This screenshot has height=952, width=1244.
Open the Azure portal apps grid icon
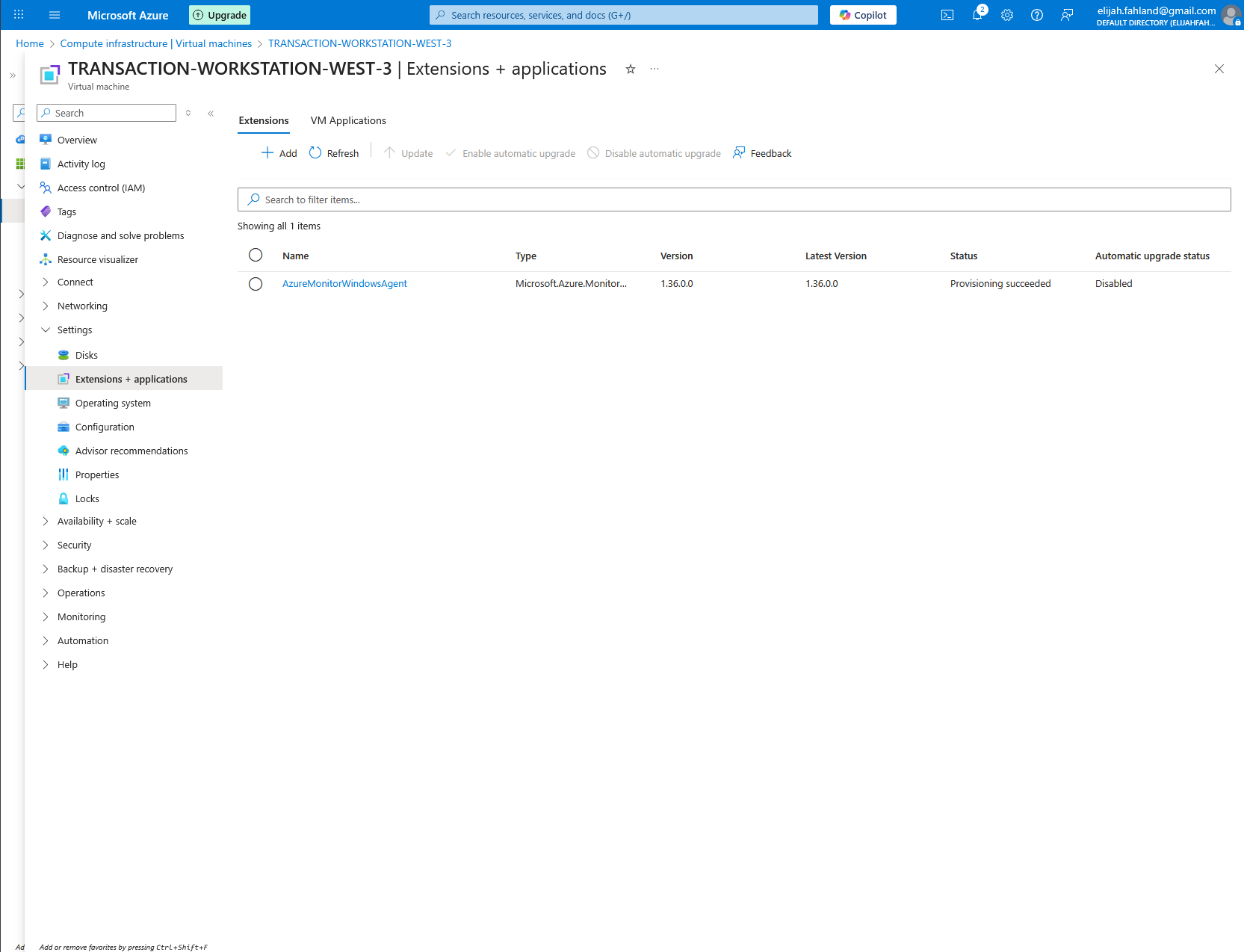pyautogui.click(x=19, y=15)
